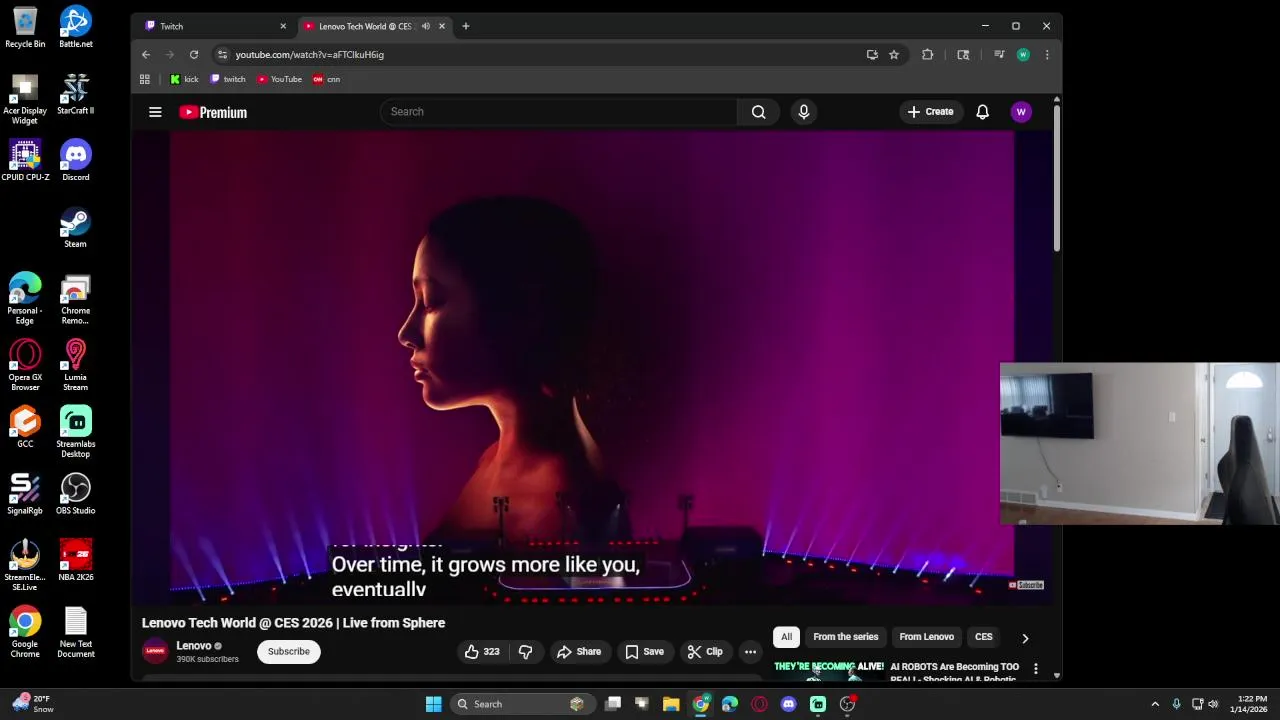
Task: Open Chrome media controls icon
Action: click(x=999, y=55)
